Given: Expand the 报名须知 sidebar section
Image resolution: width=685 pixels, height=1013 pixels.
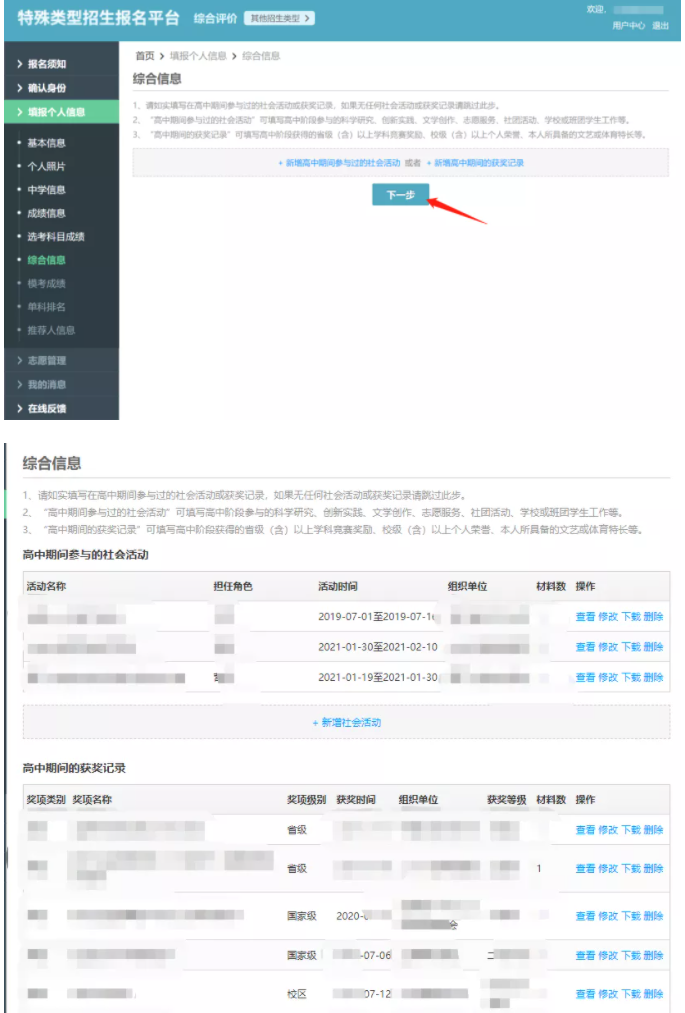Looking at the screenshot, I should [x=50, y=64].
